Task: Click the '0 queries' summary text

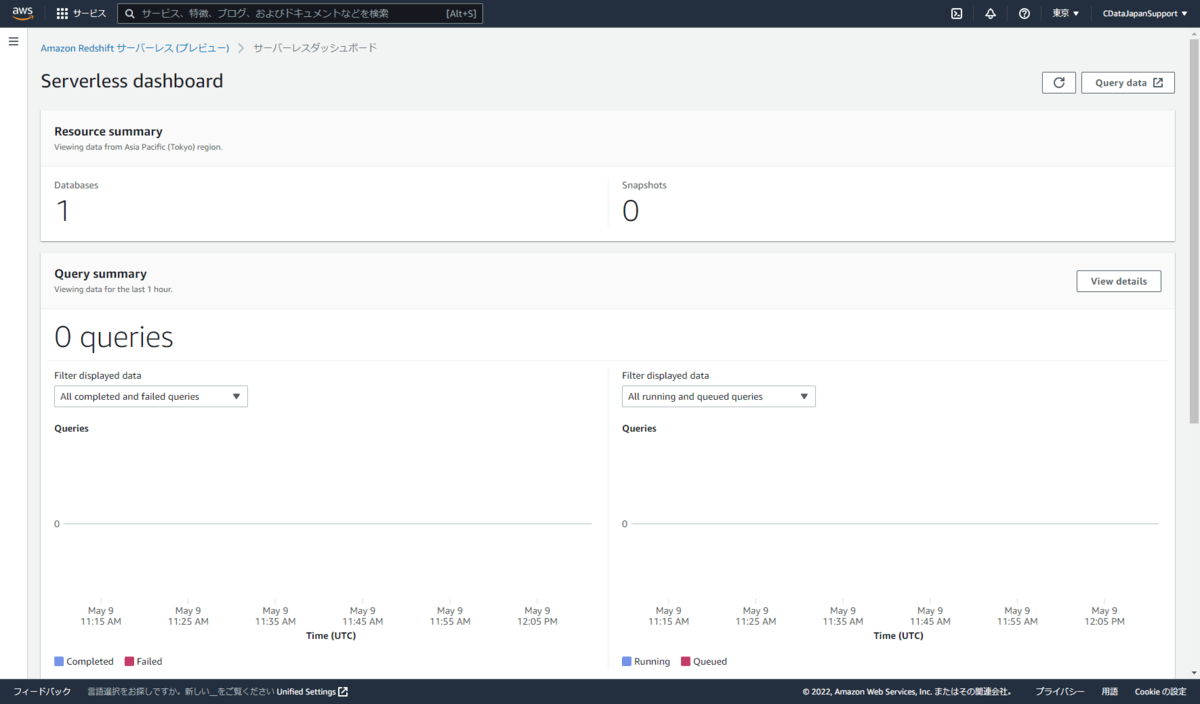Action: tap(114, 337)
